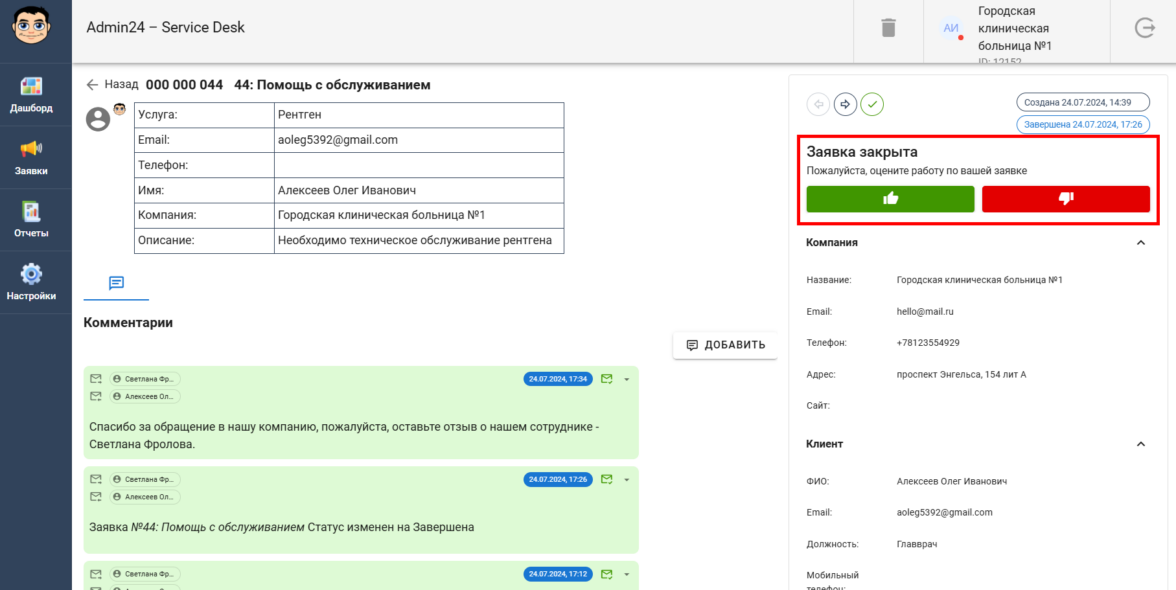This screenshot has width=1176, height=590.
Task: Go to Заявки in the sidebar
Action: [x=31, y=157]
